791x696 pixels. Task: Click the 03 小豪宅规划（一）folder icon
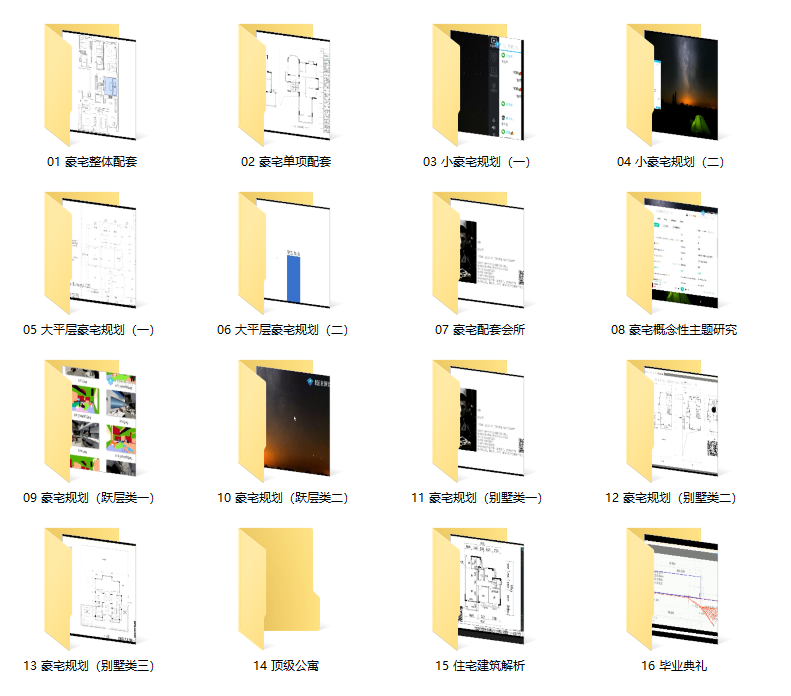(x=478, y=85)
